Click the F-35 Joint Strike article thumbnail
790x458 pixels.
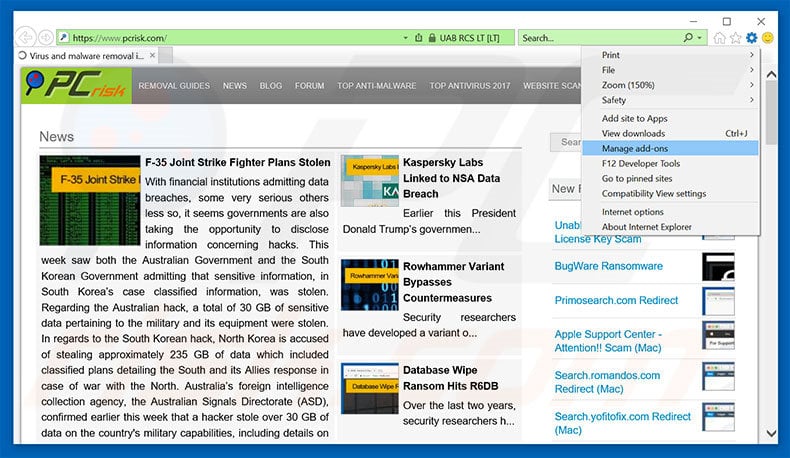(90, 201)
